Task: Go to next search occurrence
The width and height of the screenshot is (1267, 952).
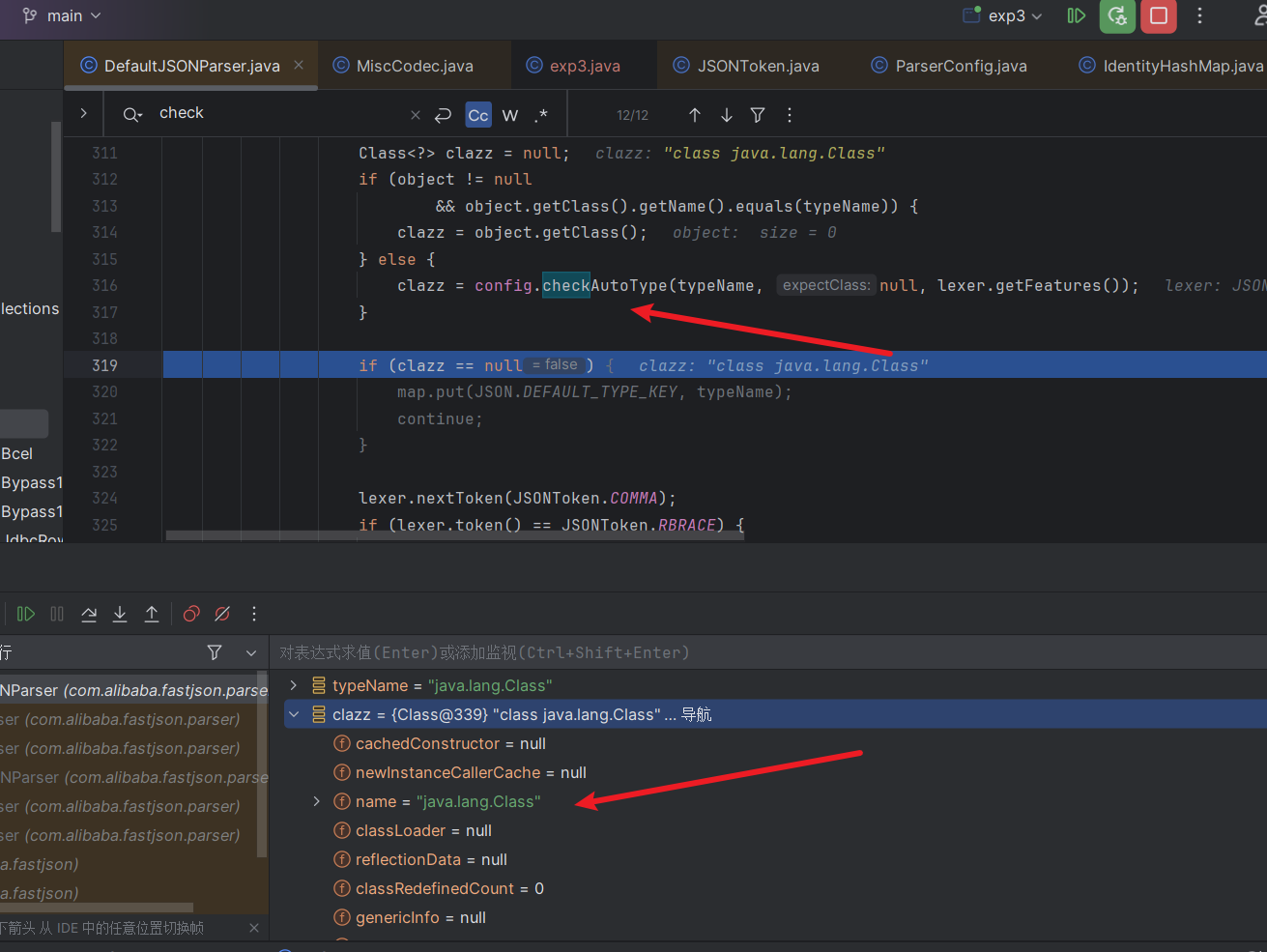Action: (x=727, y=115)
